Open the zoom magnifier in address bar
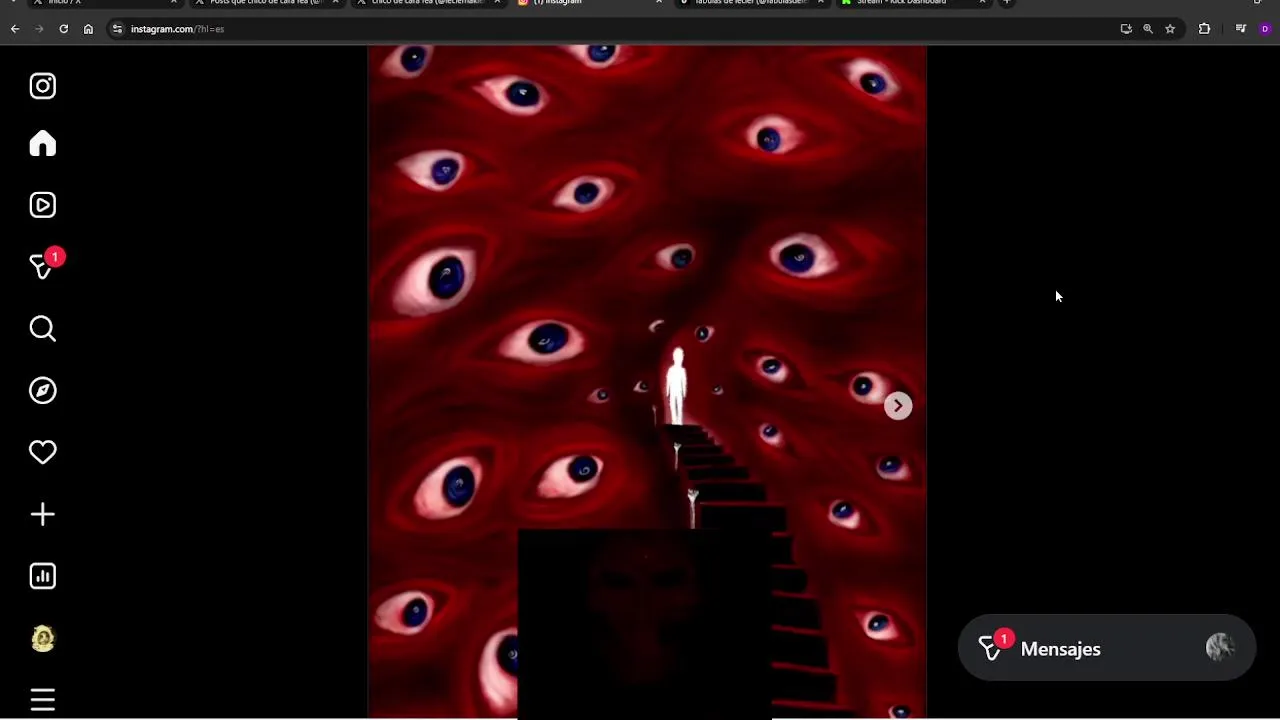Image resolution: width=1280 pixels, height=720 pixels. (1148, 29)
